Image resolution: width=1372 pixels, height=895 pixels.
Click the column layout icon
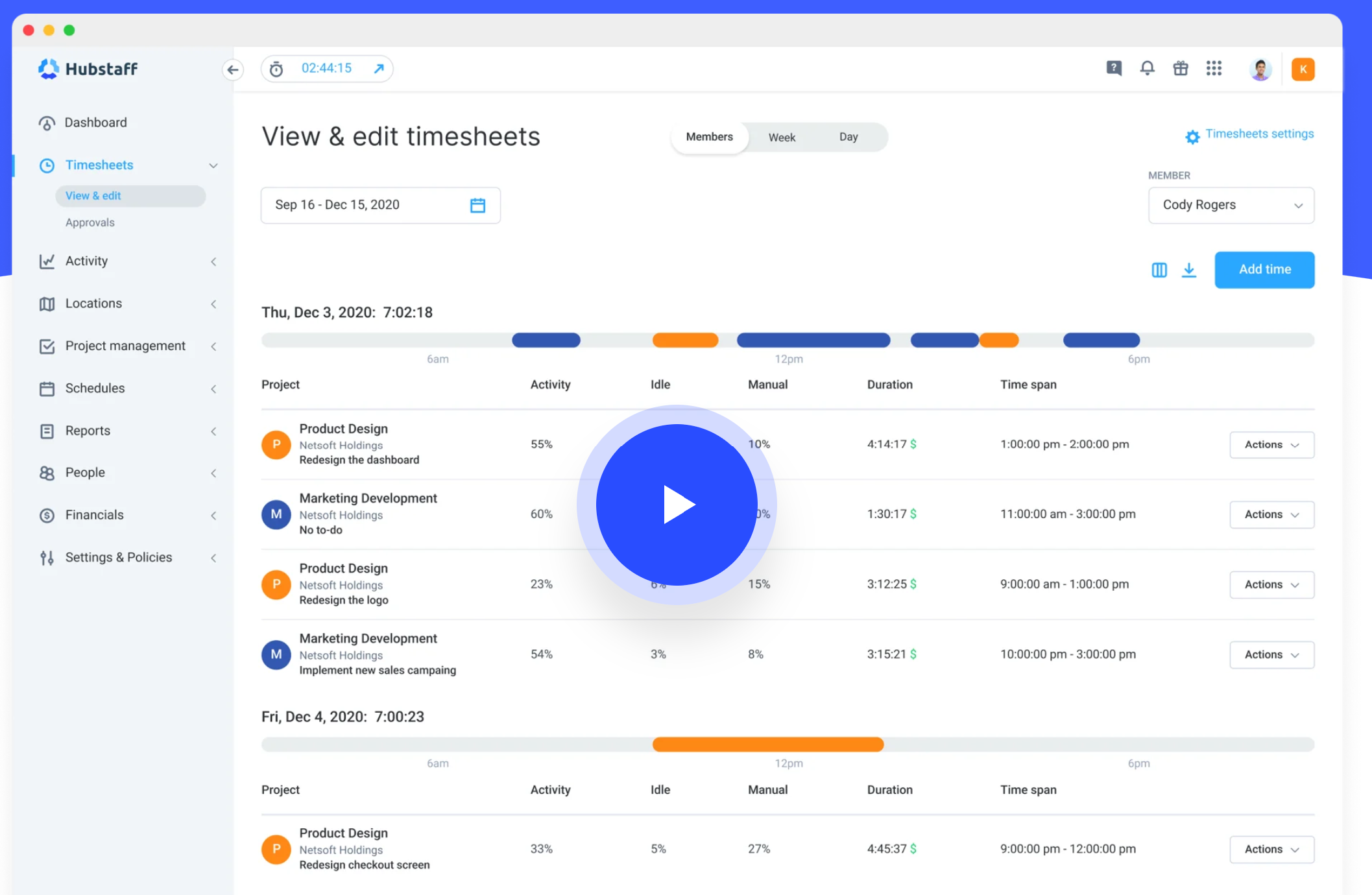1159,270
